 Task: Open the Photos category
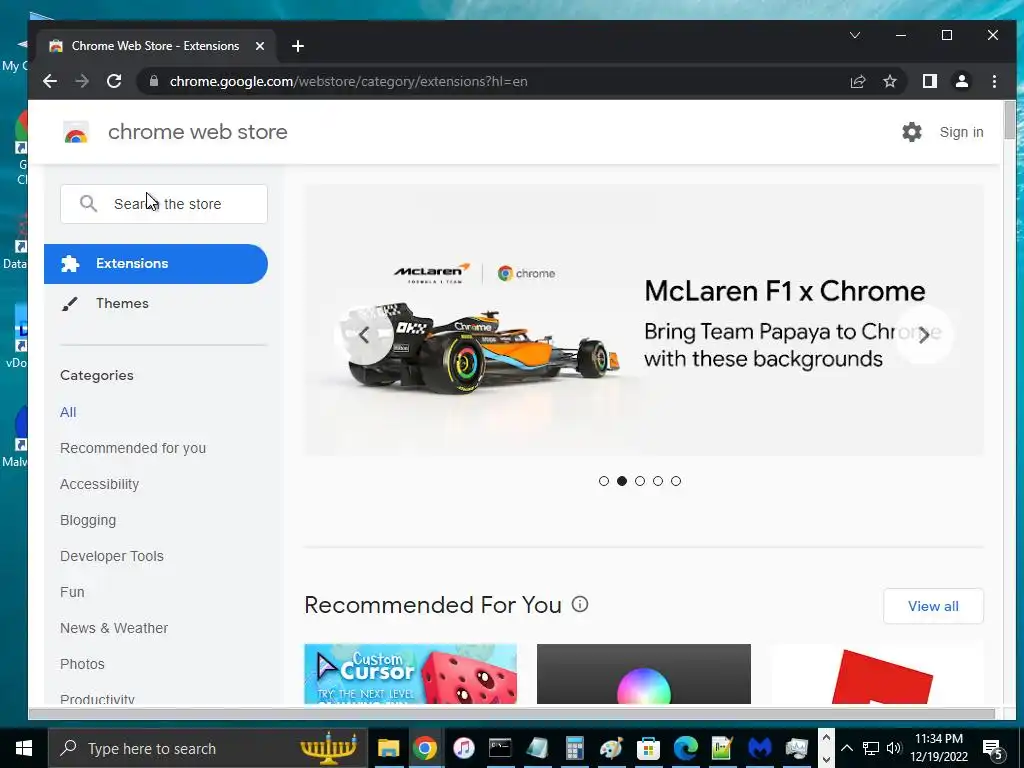pos(82,664)
